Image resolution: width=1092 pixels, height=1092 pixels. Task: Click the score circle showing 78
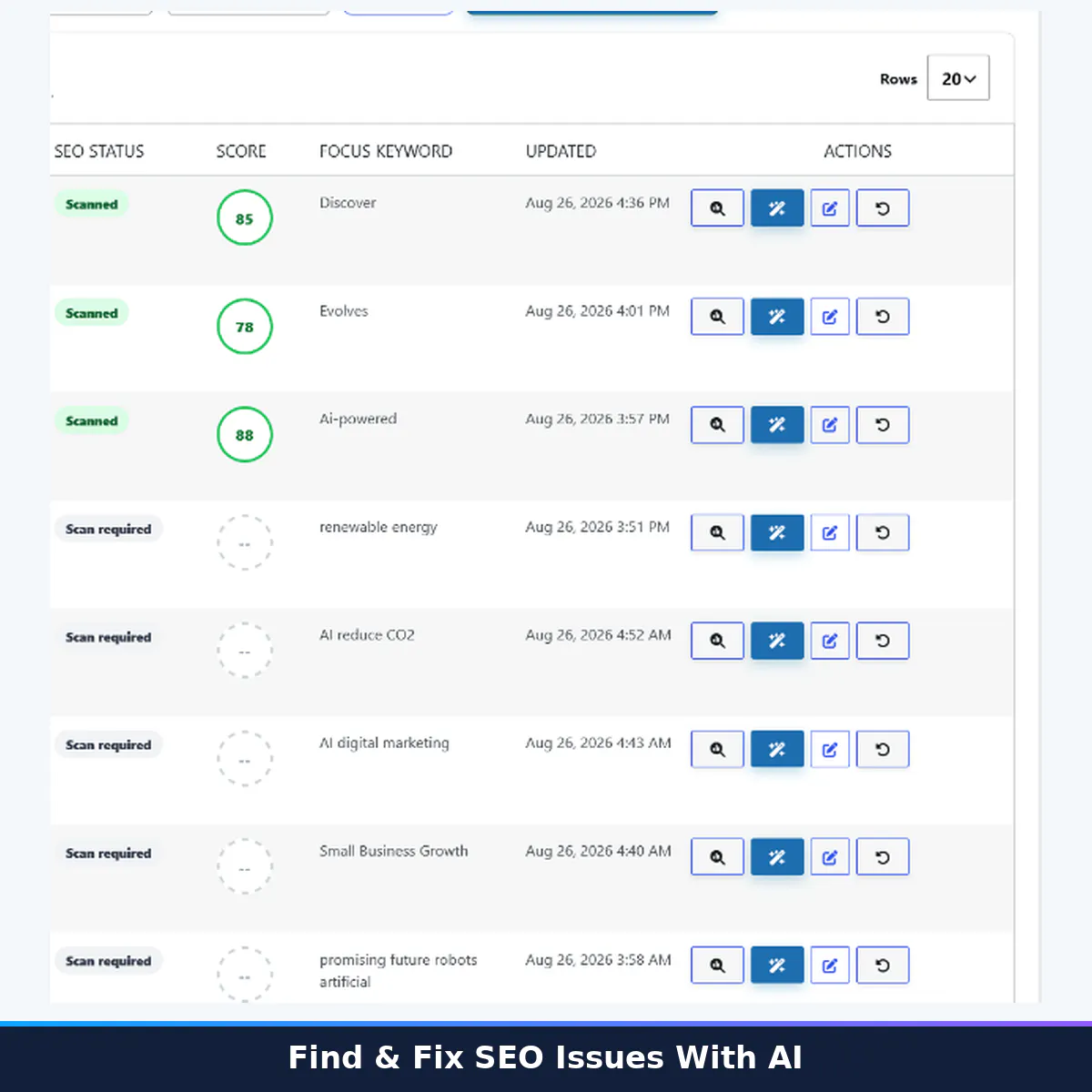pos(245,327)
